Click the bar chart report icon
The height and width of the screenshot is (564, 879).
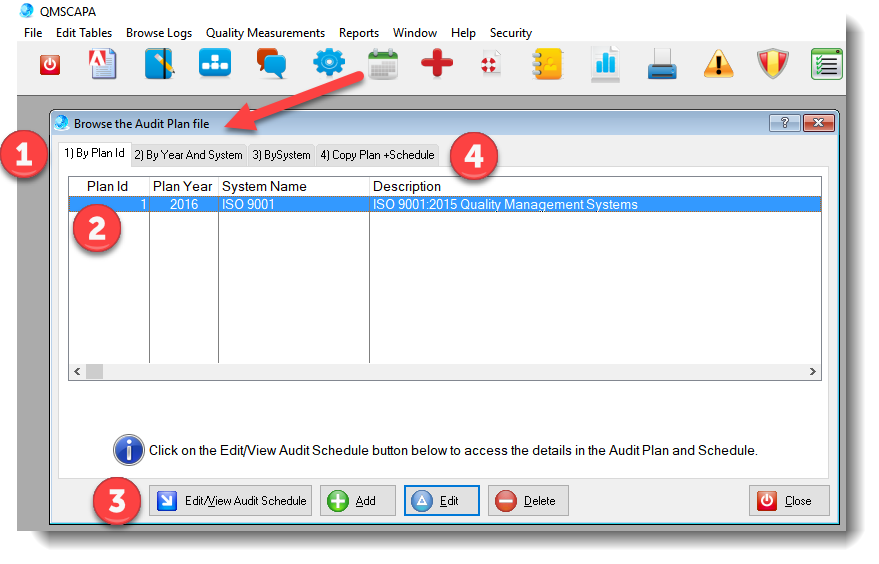coord(605,65)
